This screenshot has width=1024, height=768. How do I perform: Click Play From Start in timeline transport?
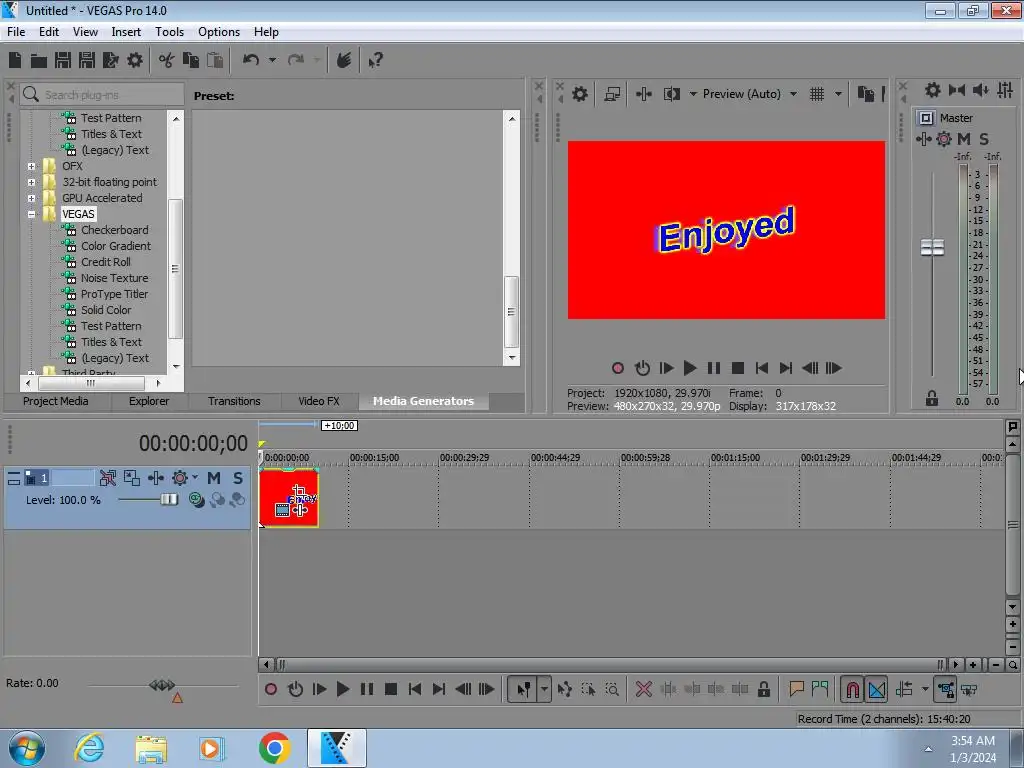pos(319,689)
